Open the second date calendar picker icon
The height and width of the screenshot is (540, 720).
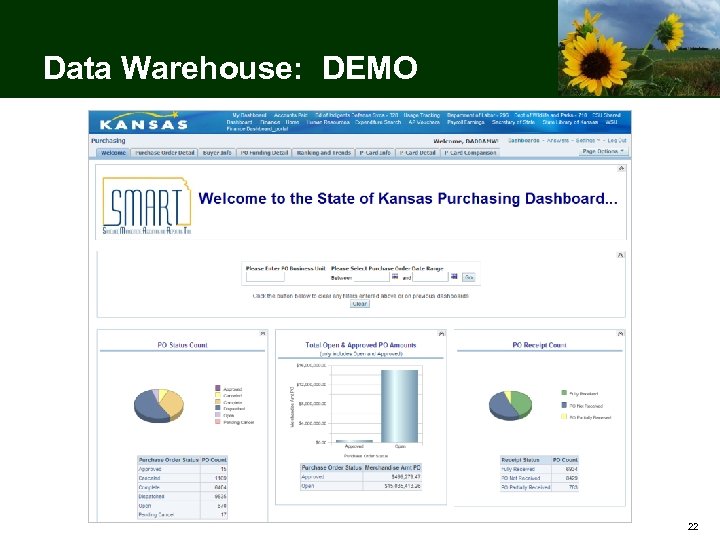(454, 276)
